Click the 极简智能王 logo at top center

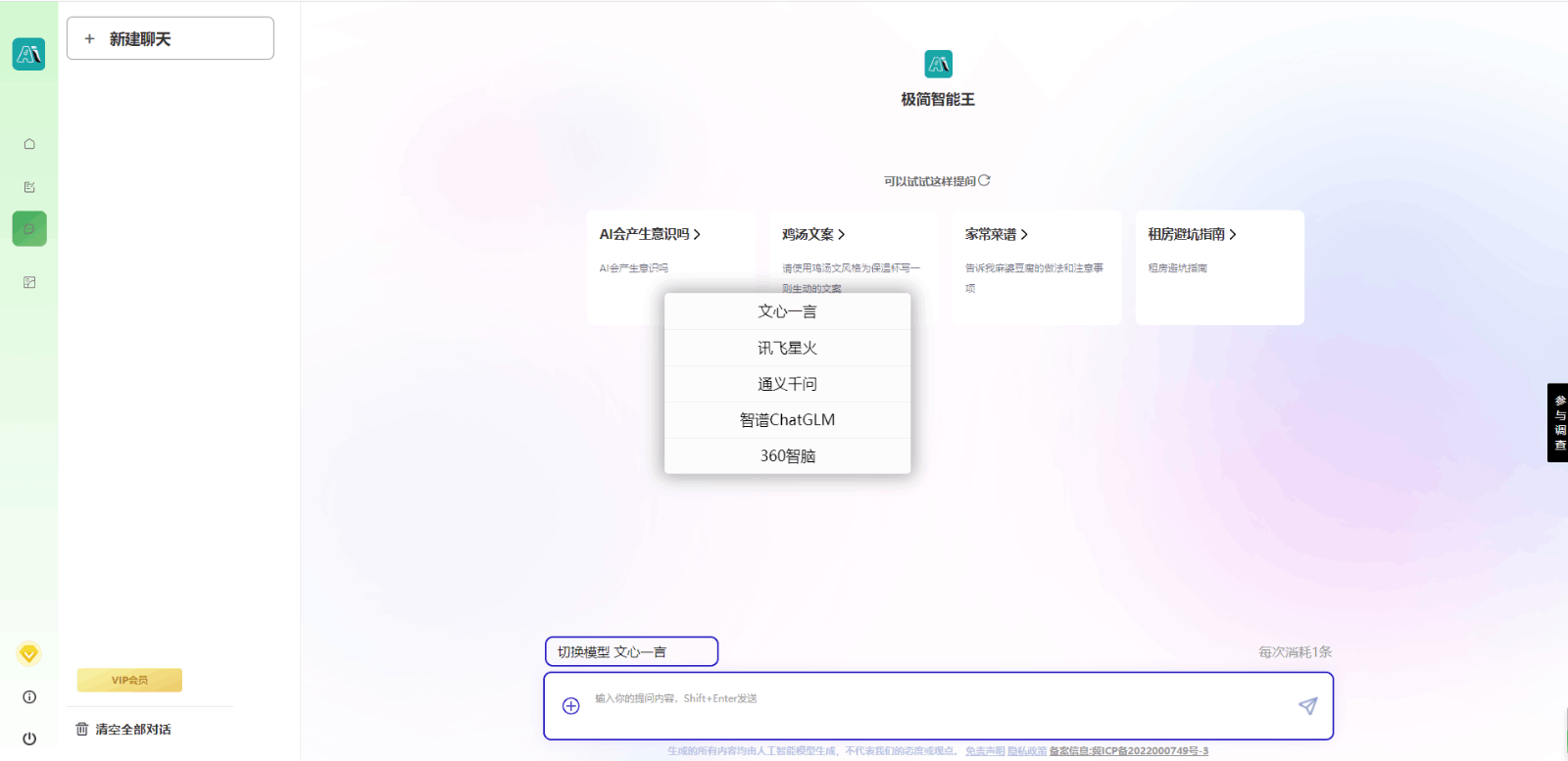tap(938, 64)
